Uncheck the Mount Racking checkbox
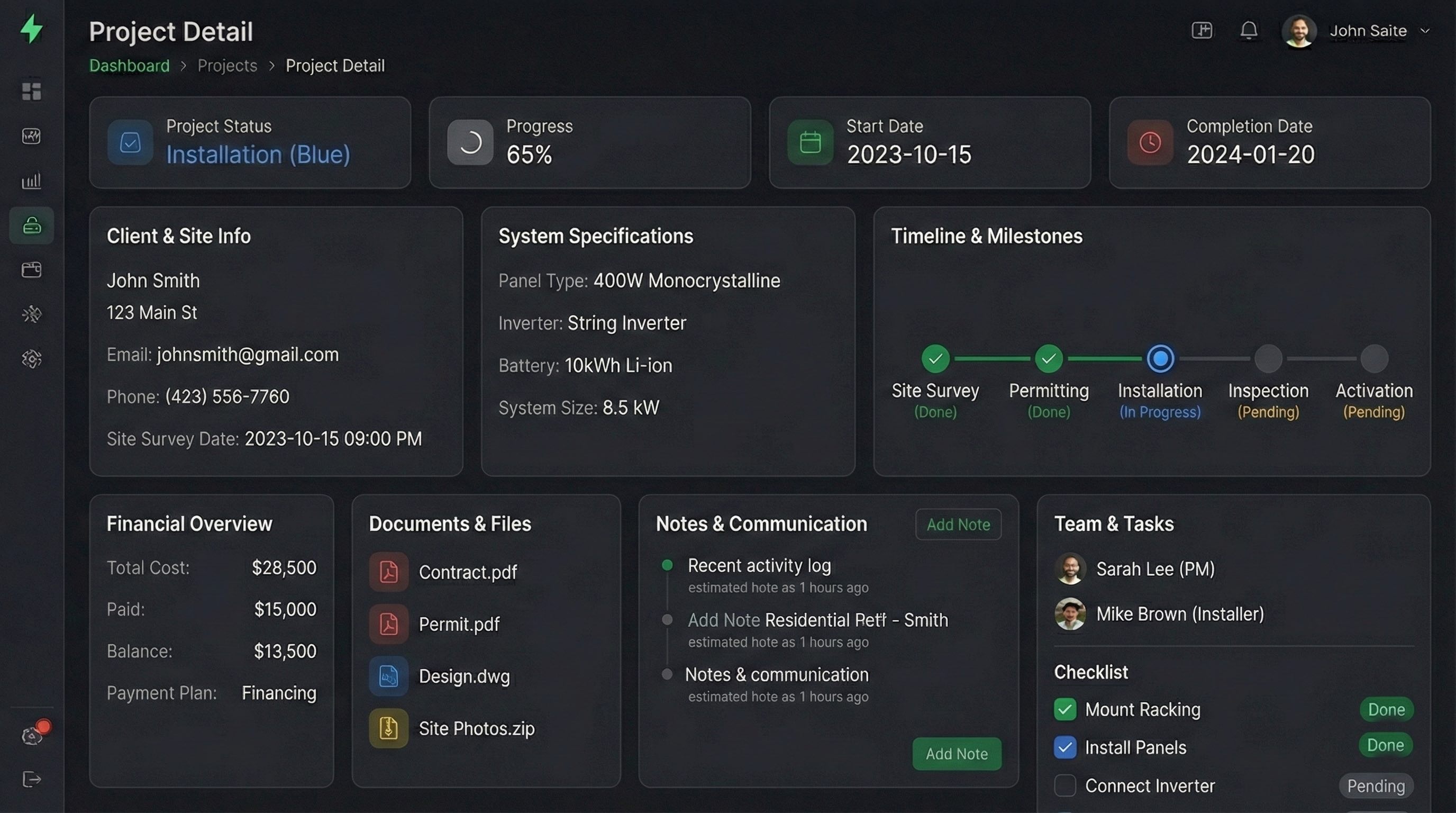The image size is (1456, 813). coord(1066,710)
